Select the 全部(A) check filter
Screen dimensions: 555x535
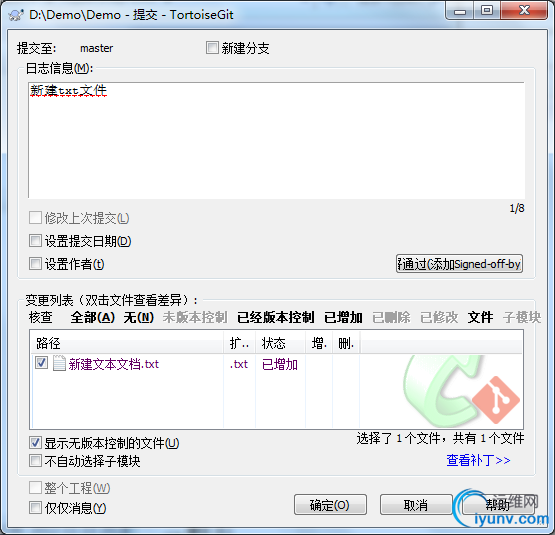93,317
